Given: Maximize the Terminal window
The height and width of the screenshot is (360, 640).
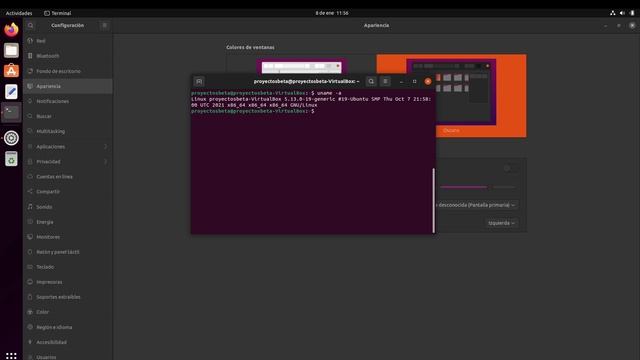Looking at the screenshot, I should (x=414, y=82).
